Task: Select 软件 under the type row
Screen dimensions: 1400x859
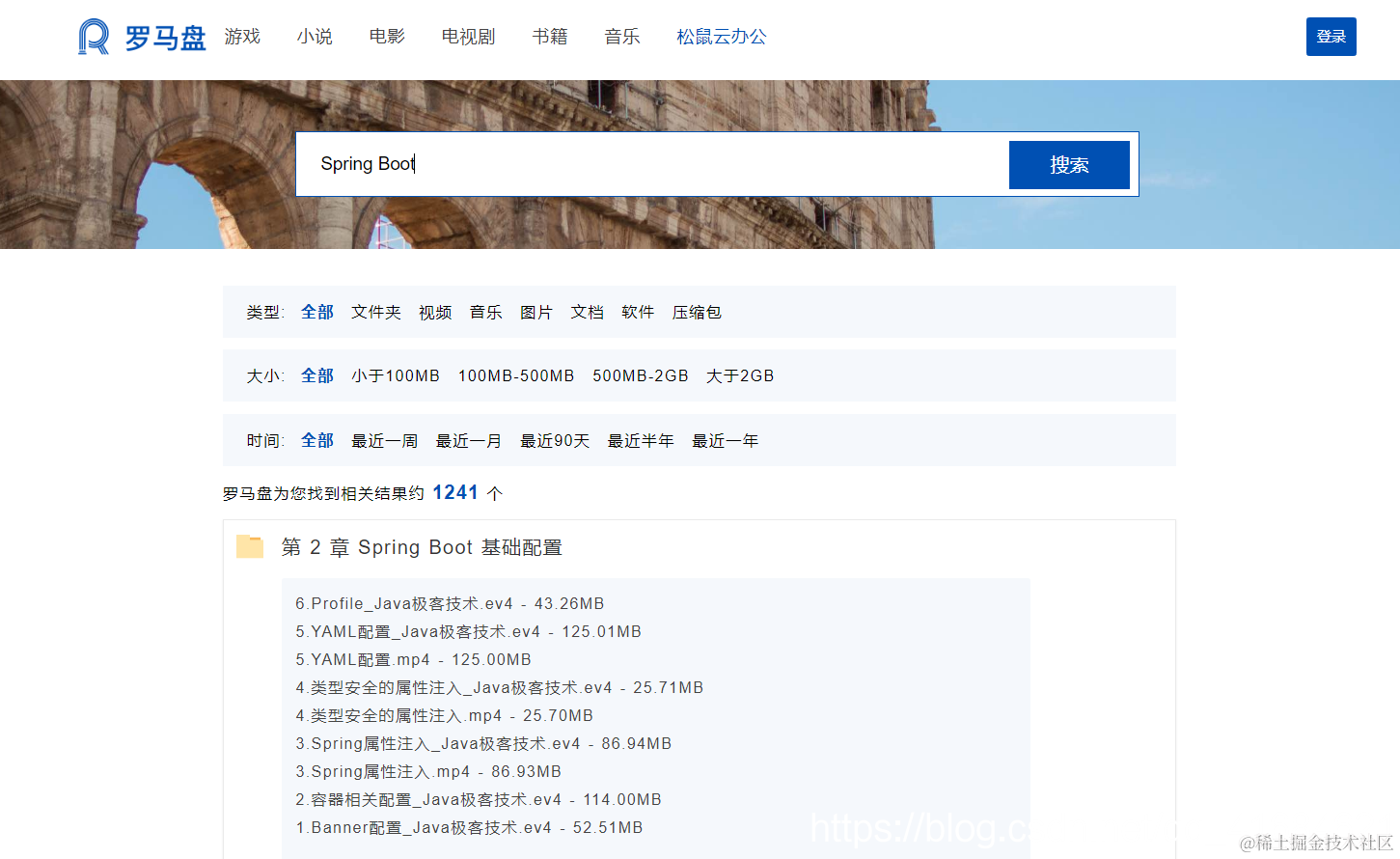Action: tap(638, 312)
